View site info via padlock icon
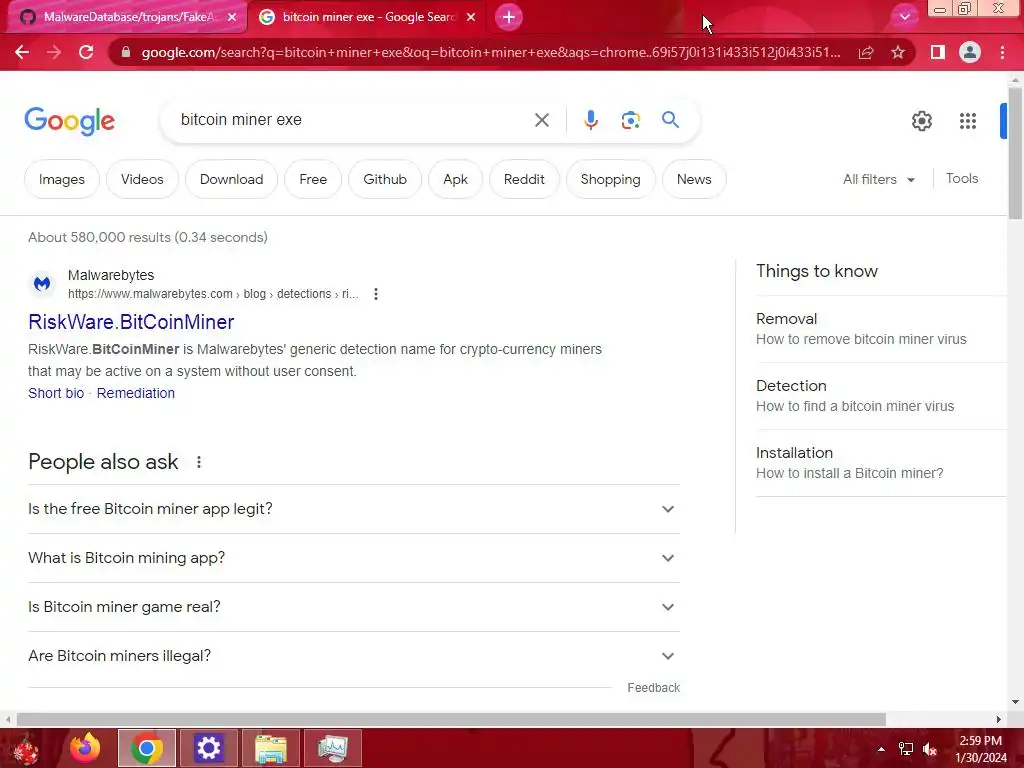Screen dimensions: 1024x768 [x=126, y=52]
